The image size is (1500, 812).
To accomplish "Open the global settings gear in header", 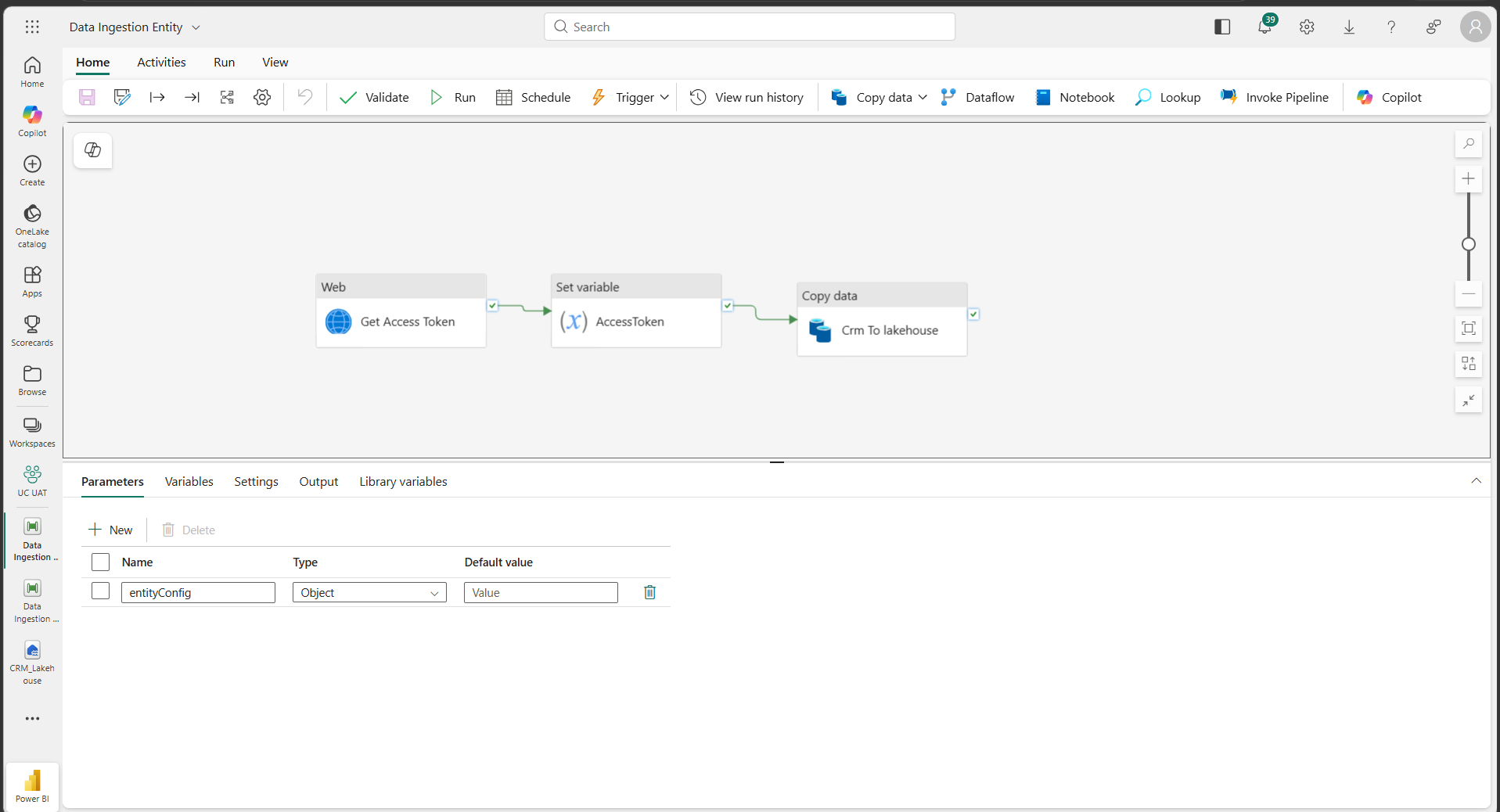I will 1307,27.
